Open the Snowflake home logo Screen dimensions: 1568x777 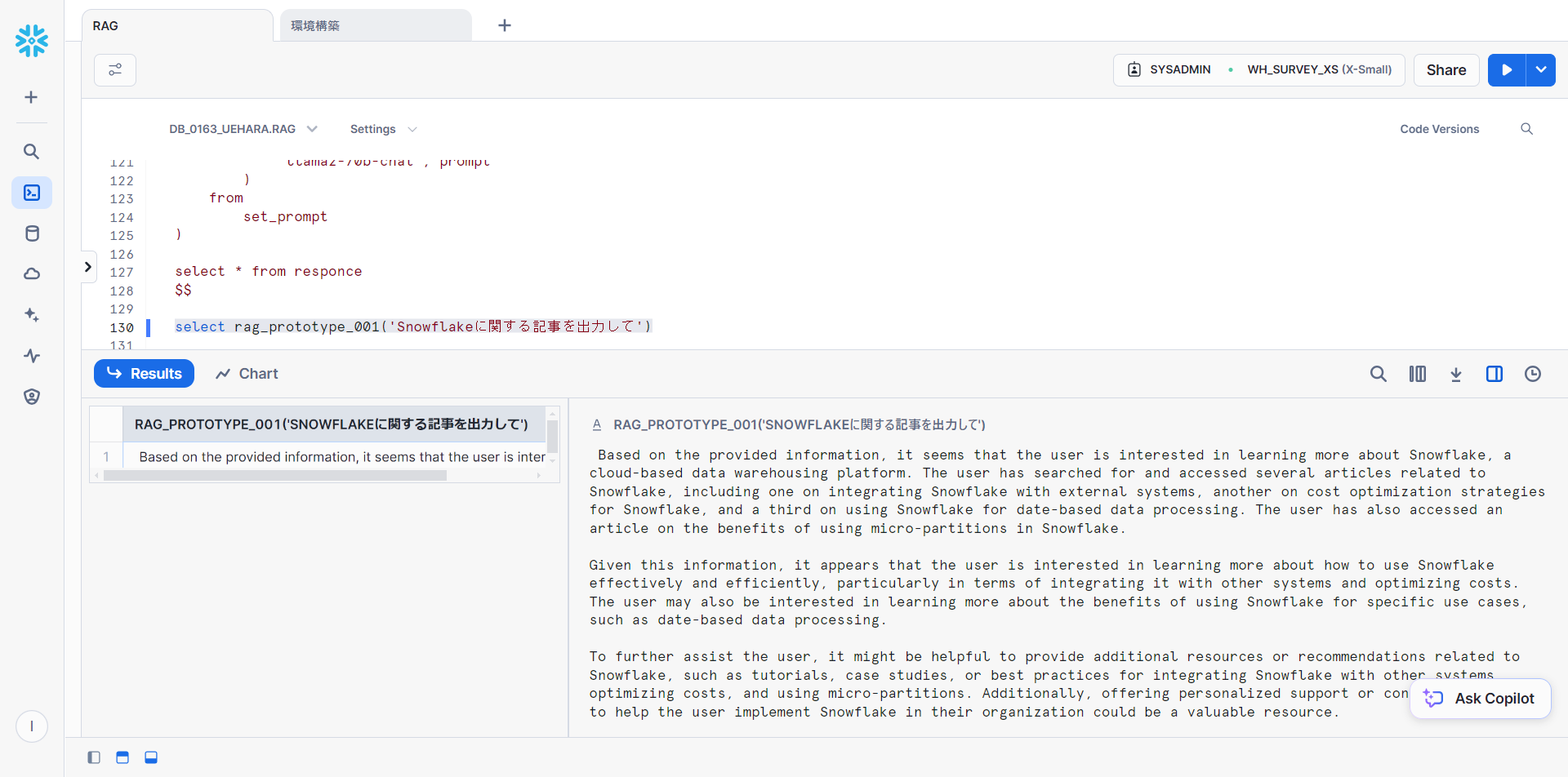click(x=32, y=41)
